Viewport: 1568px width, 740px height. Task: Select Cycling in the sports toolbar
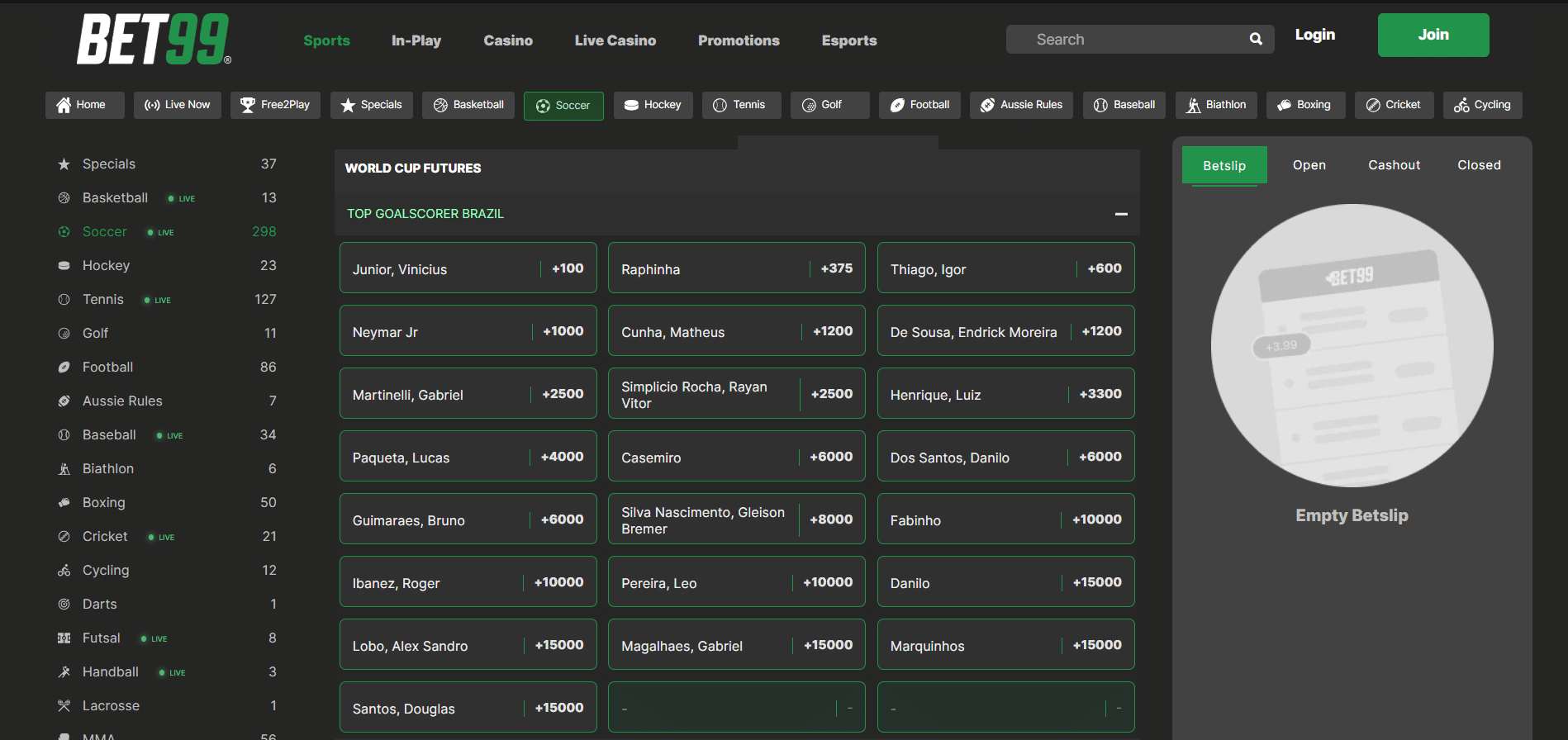[1483, 105]
